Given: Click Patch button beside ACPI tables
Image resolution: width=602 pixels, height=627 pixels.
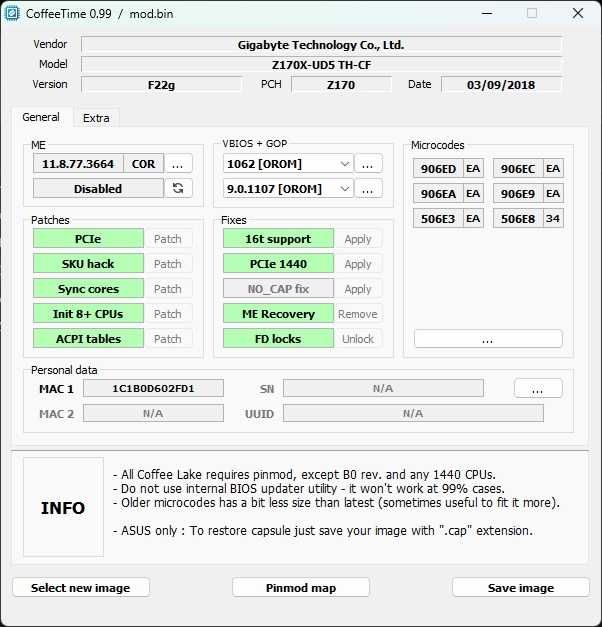Looking at the screenshot, I should (x=168, y=339).
